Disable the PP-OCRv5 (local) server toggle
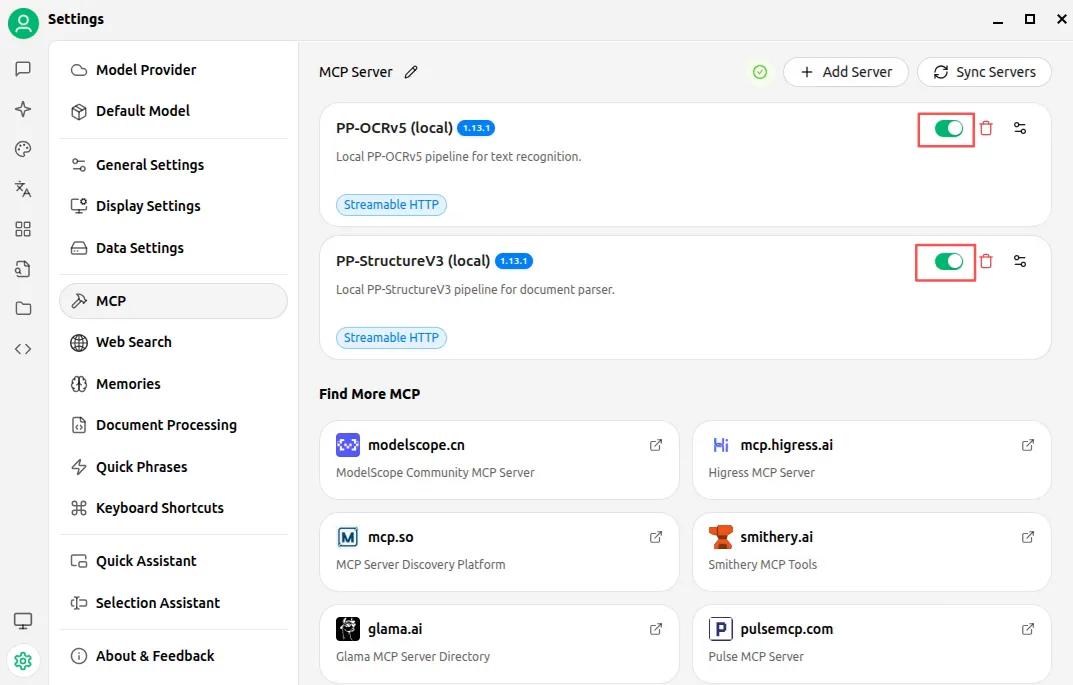The height and width of the screenshot is (685, 1073). tap(948, 128)
